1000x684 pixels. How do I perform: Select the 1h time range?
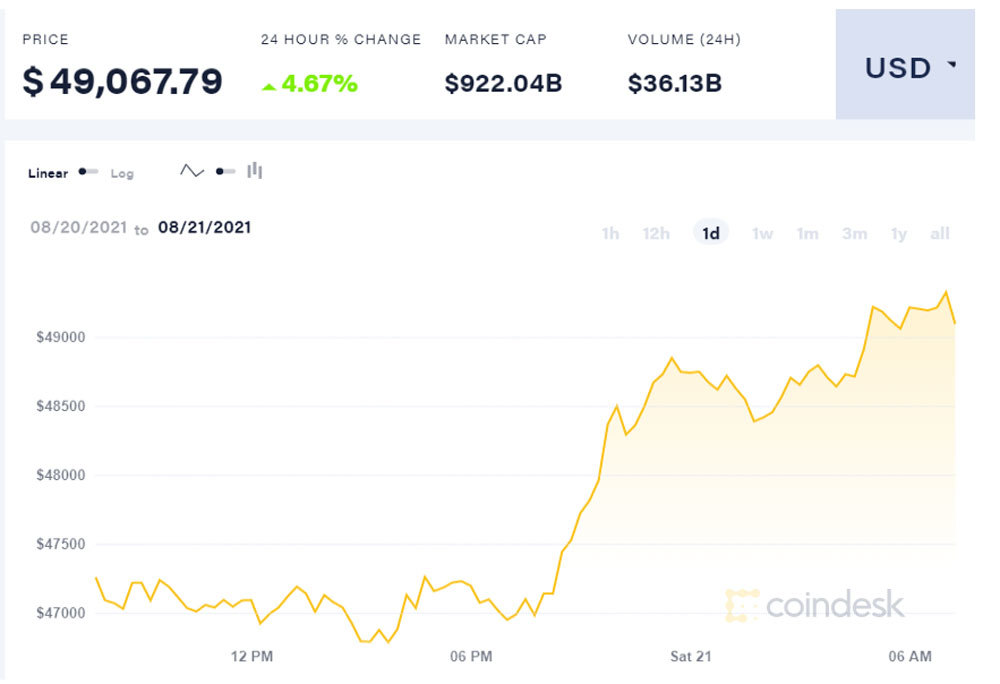click(x=610, y=234)
